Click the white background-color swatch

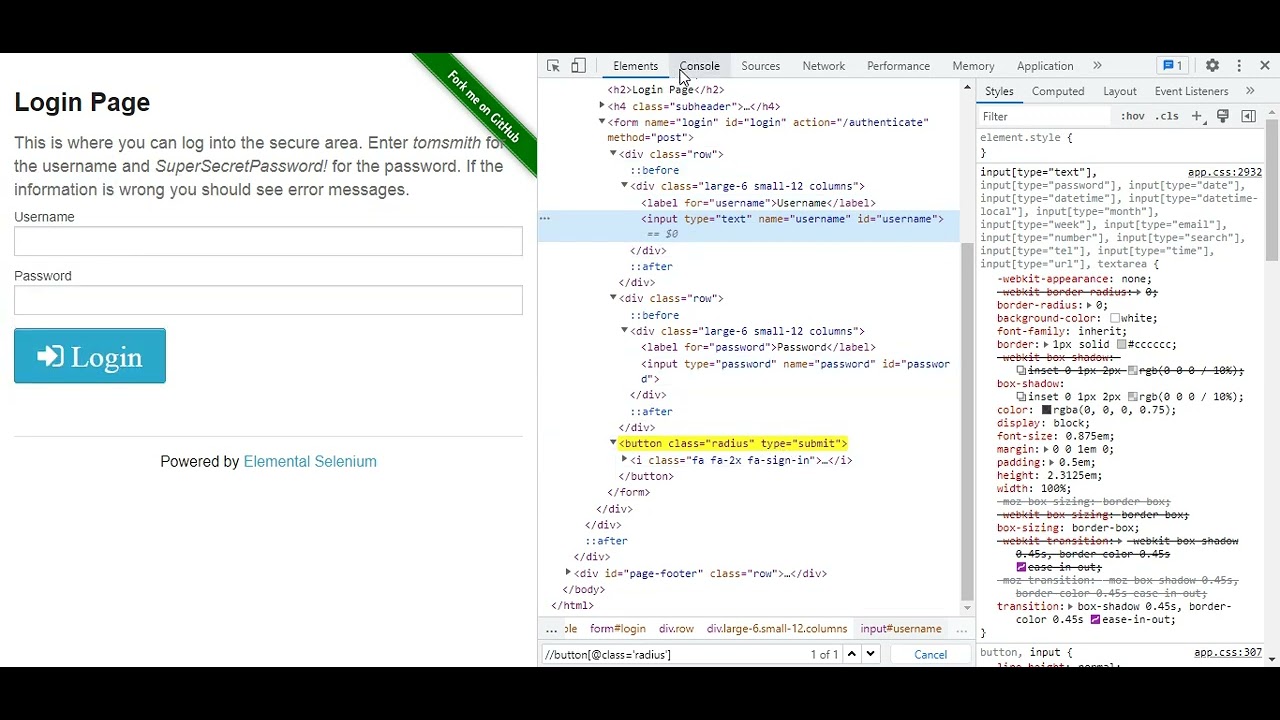1114,318
